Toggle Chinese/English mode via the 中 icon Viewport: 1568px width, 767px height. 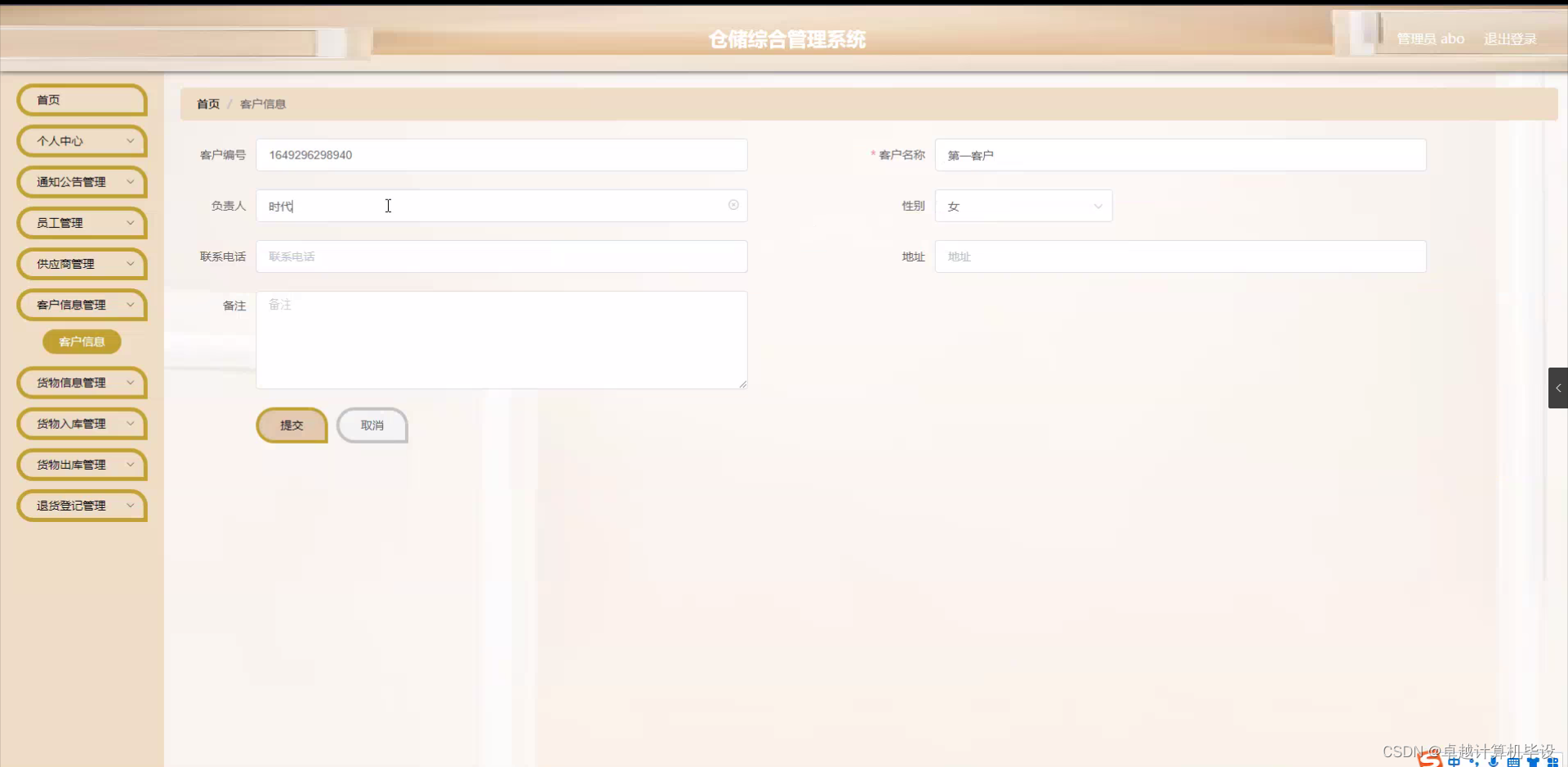click(1455, 763)
